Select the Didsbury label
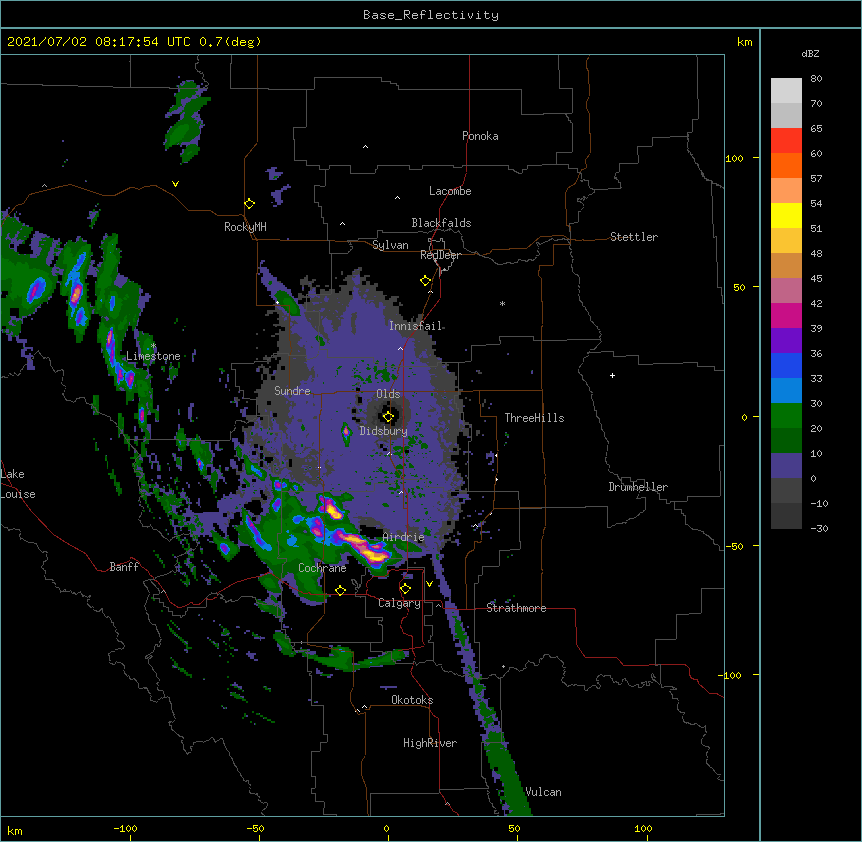Screen dimensions: 862x842 (384, 431)
